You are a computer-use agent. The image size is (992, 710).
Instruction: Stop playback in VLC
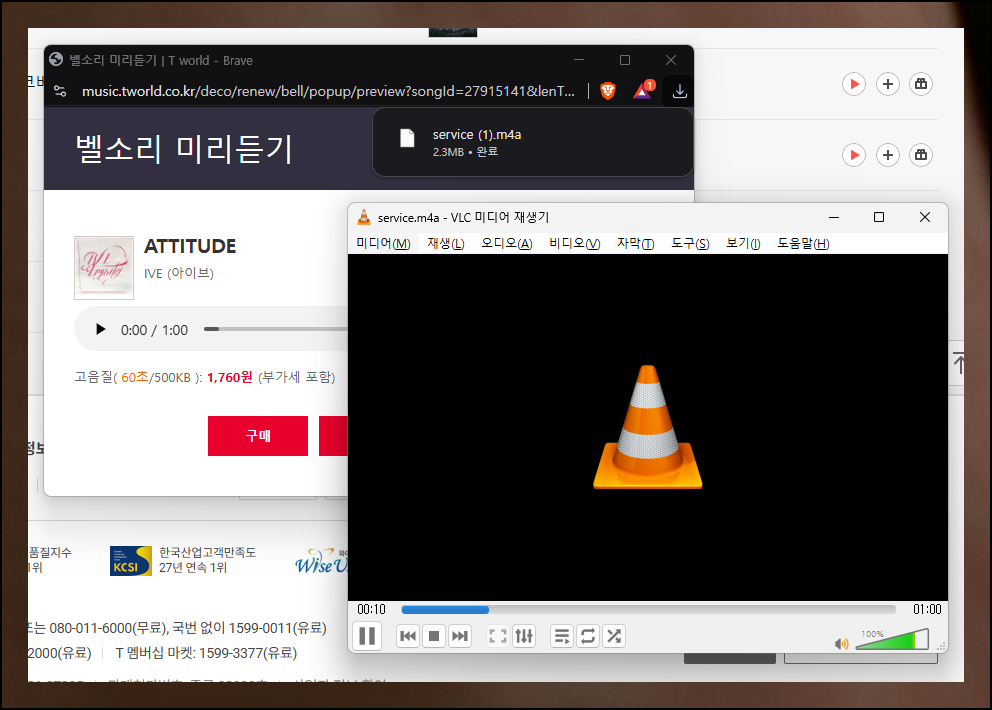pyautogui.click(x=434, y=636)
